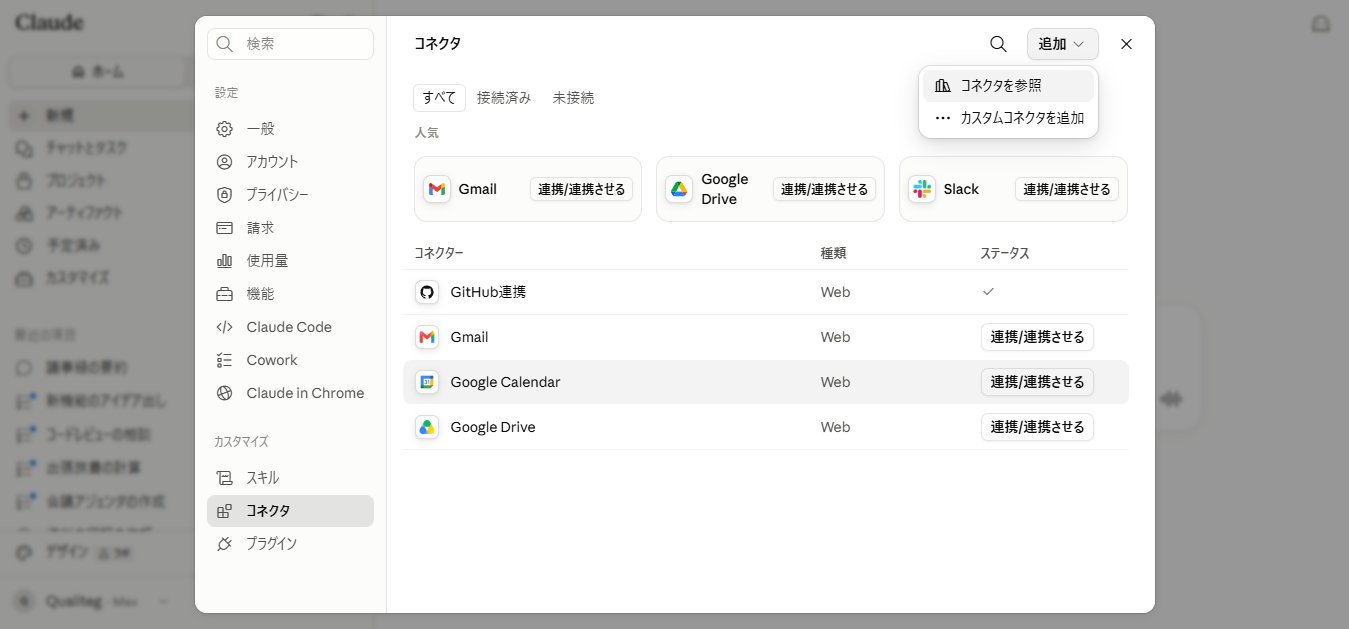Select コネクタ in the sidebar
The height and width of the screenshot is (629, 1349).
click(290, 511)
